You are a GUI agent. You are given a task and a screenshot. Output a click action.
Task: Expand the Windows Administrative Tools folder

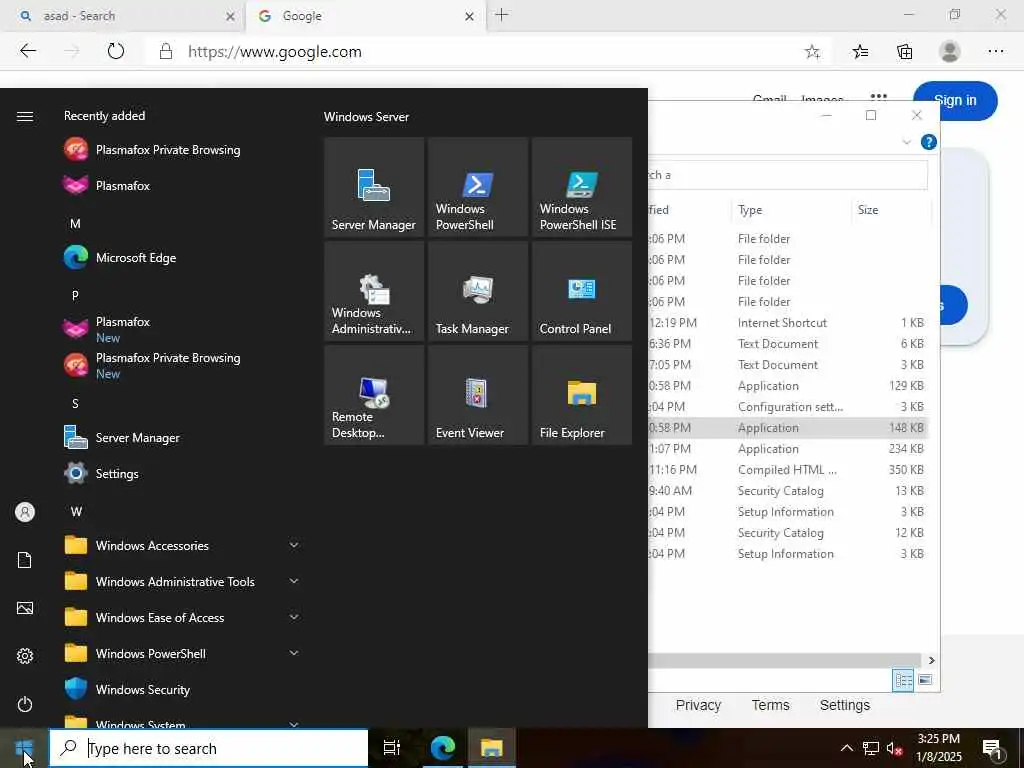tap(182, 581)
